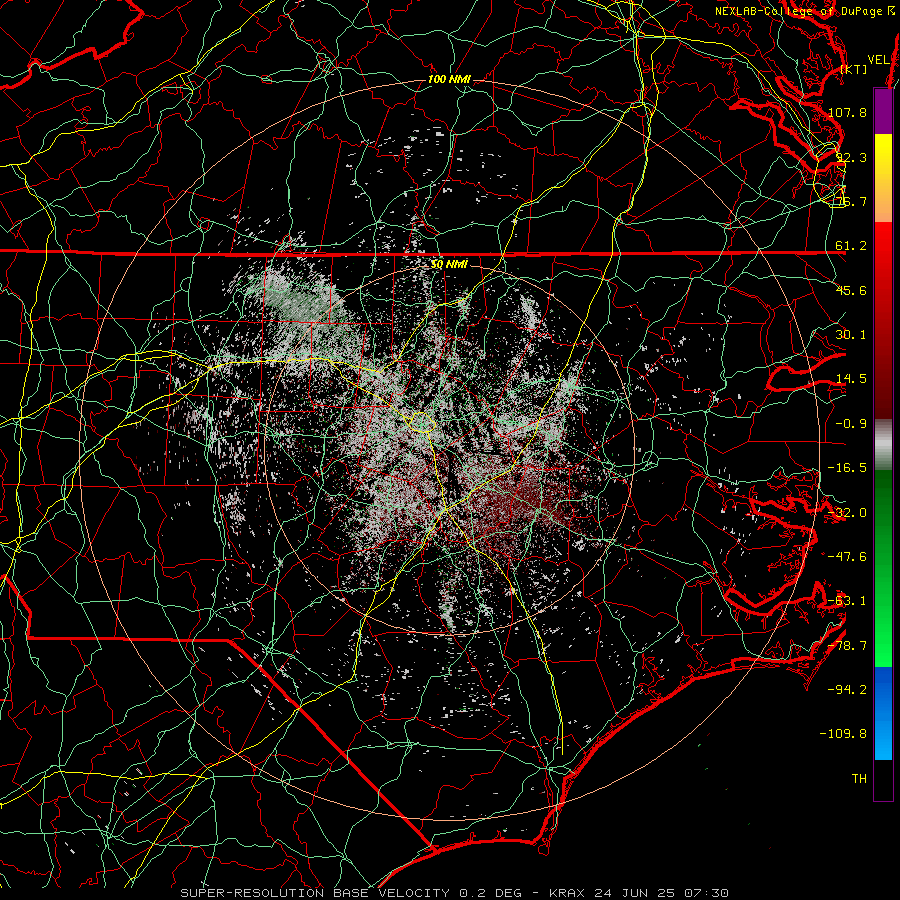Click the TH threshold legend label
Image resolution: width=900 pixels, height=900 pixels.
[859, 778]
